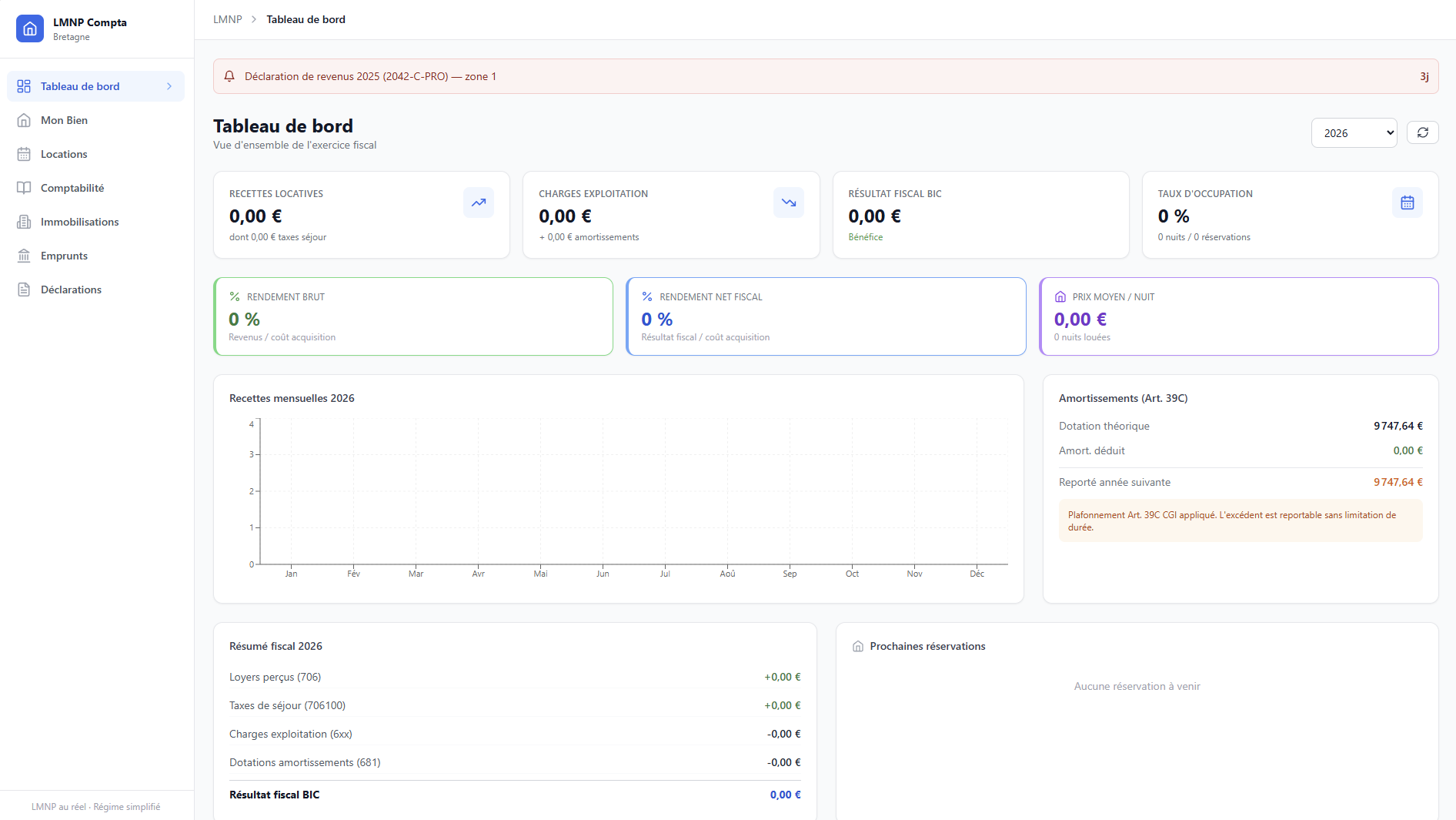
Task: Click the Rendement net fiscal 0 % value
Action: point(656,320)
